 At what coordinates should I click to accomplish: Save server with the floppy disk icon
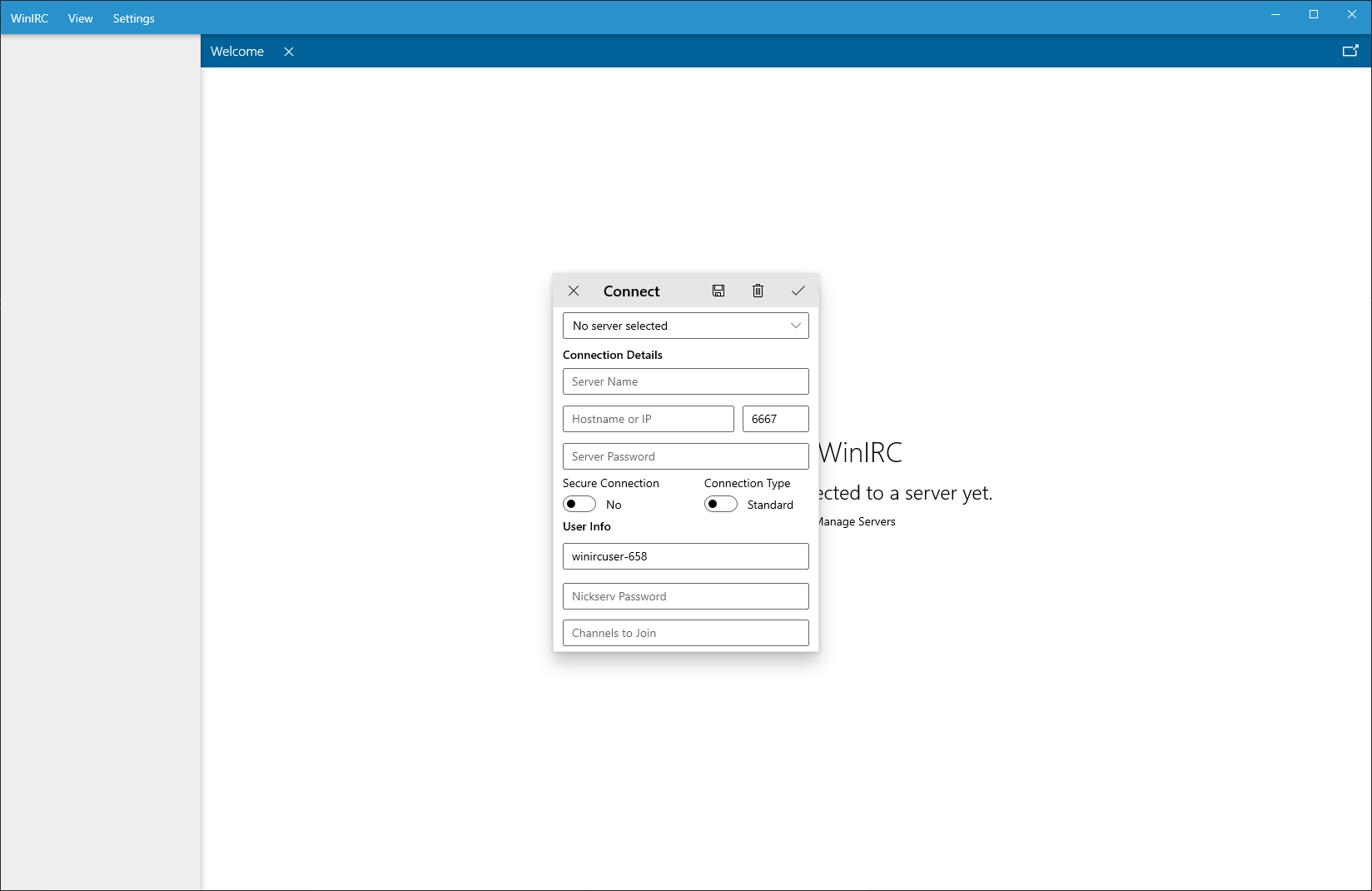(x=718, y=291)
